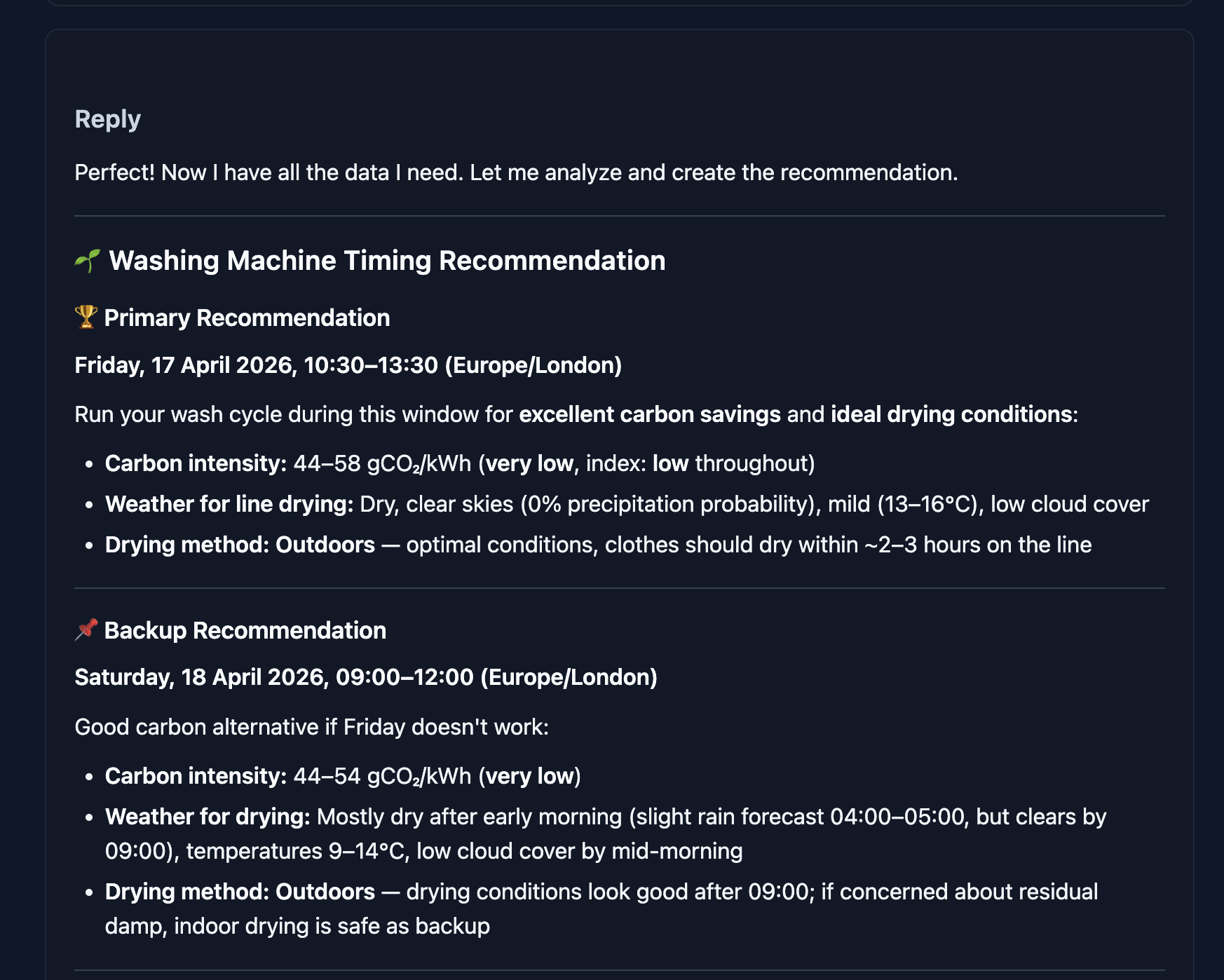Click the drying method bullet mentioning ~2–3 hours
This screenshot has width=1224, height=980.
[598, 545]
